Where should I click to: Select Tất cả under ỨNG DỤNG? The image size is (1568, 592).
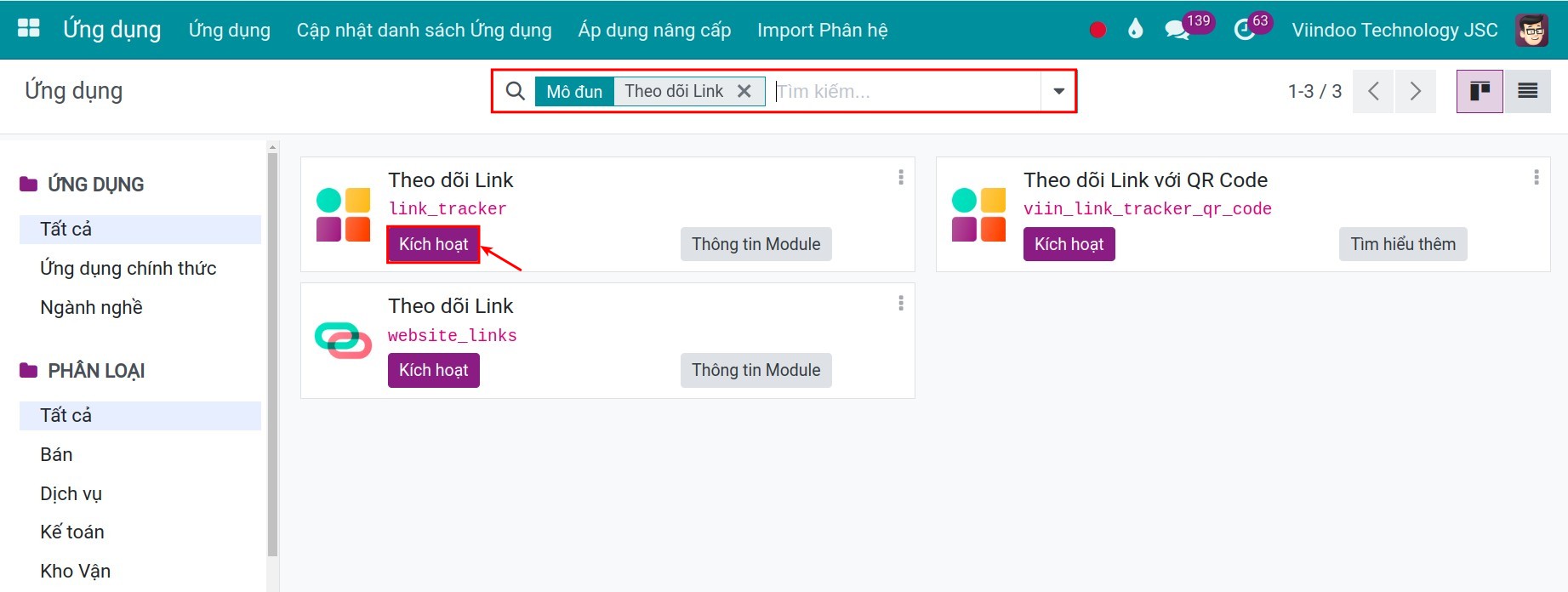coord(140,230)
